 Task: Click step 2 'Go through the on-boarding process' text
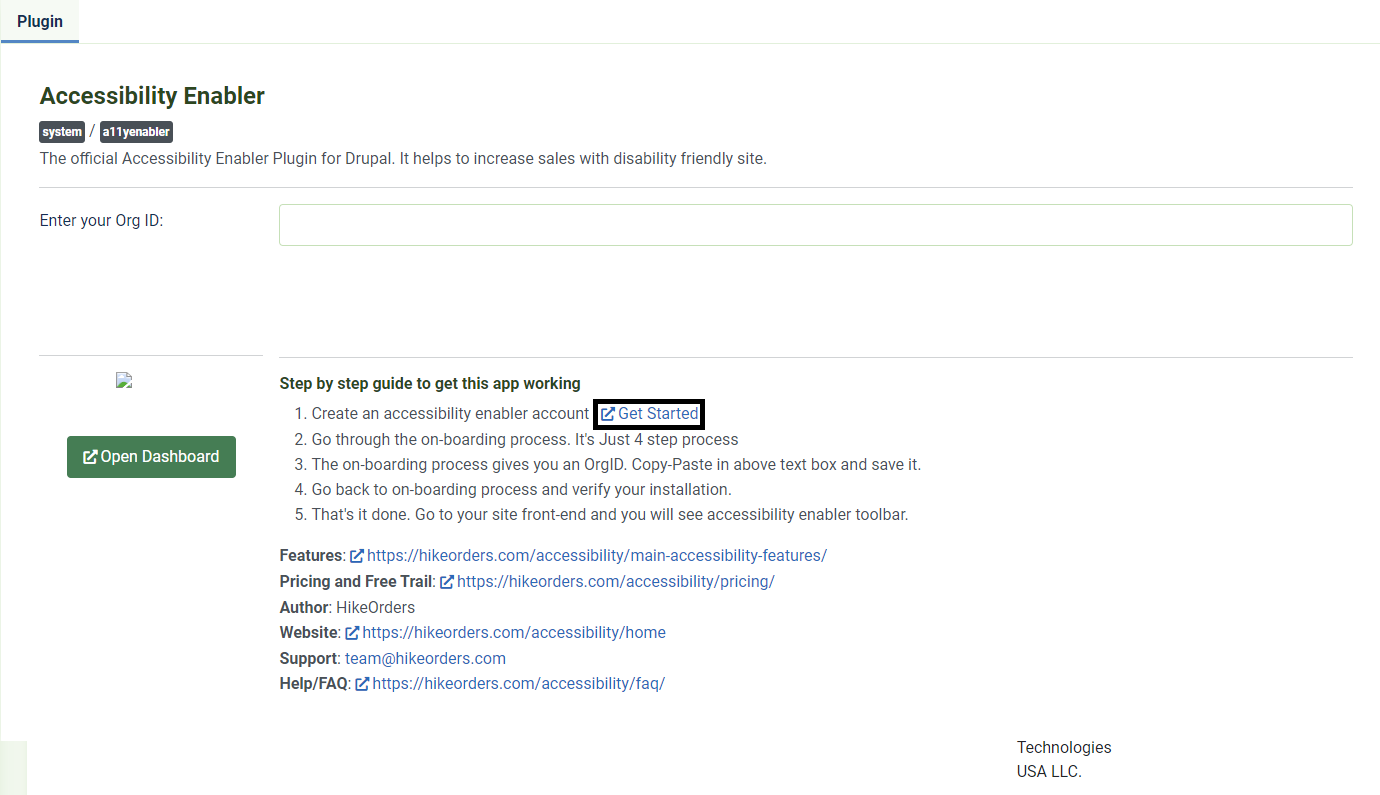click(x=525, y=439)
